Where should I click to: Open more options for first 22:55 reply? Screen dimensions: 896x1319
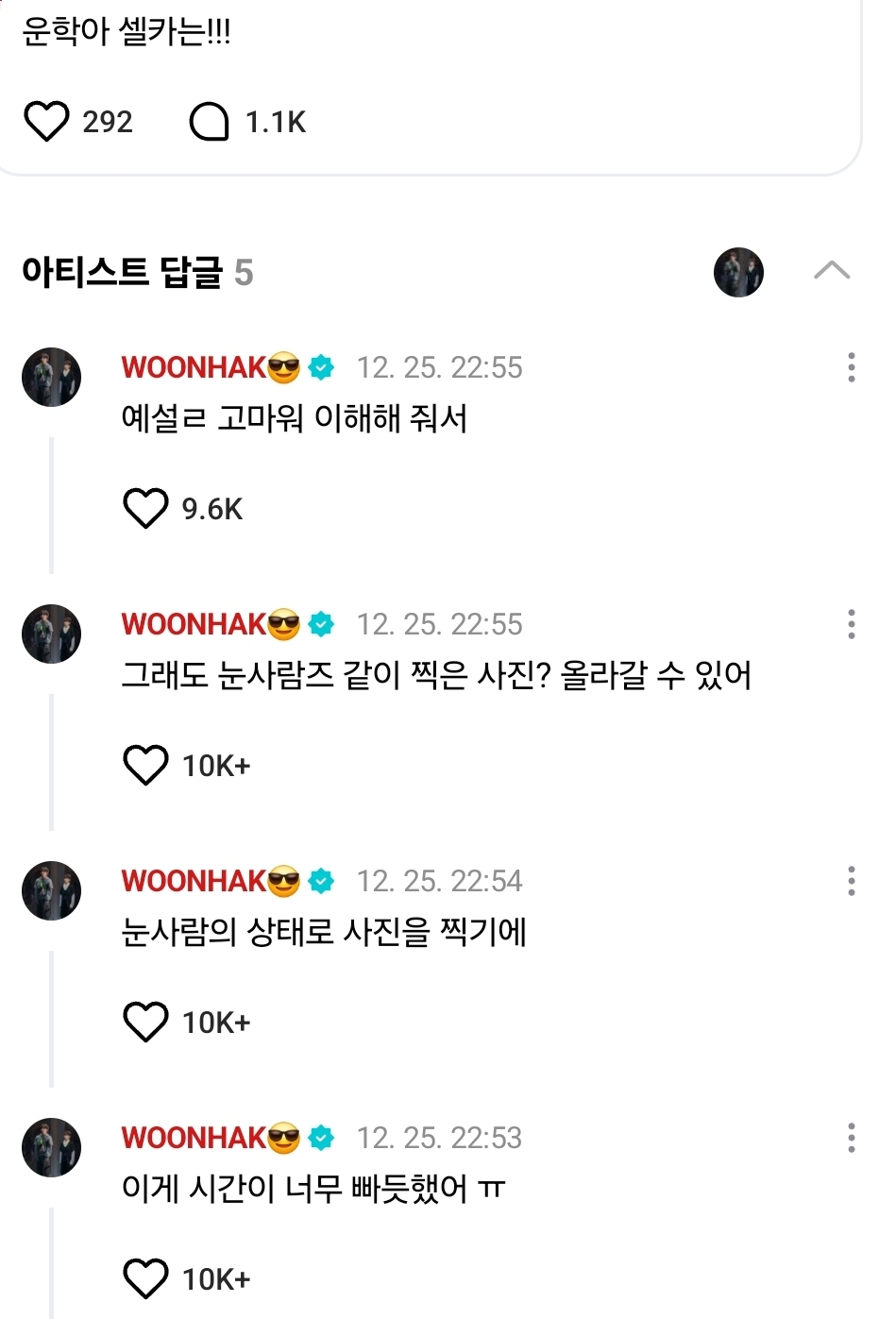point(851,367)
